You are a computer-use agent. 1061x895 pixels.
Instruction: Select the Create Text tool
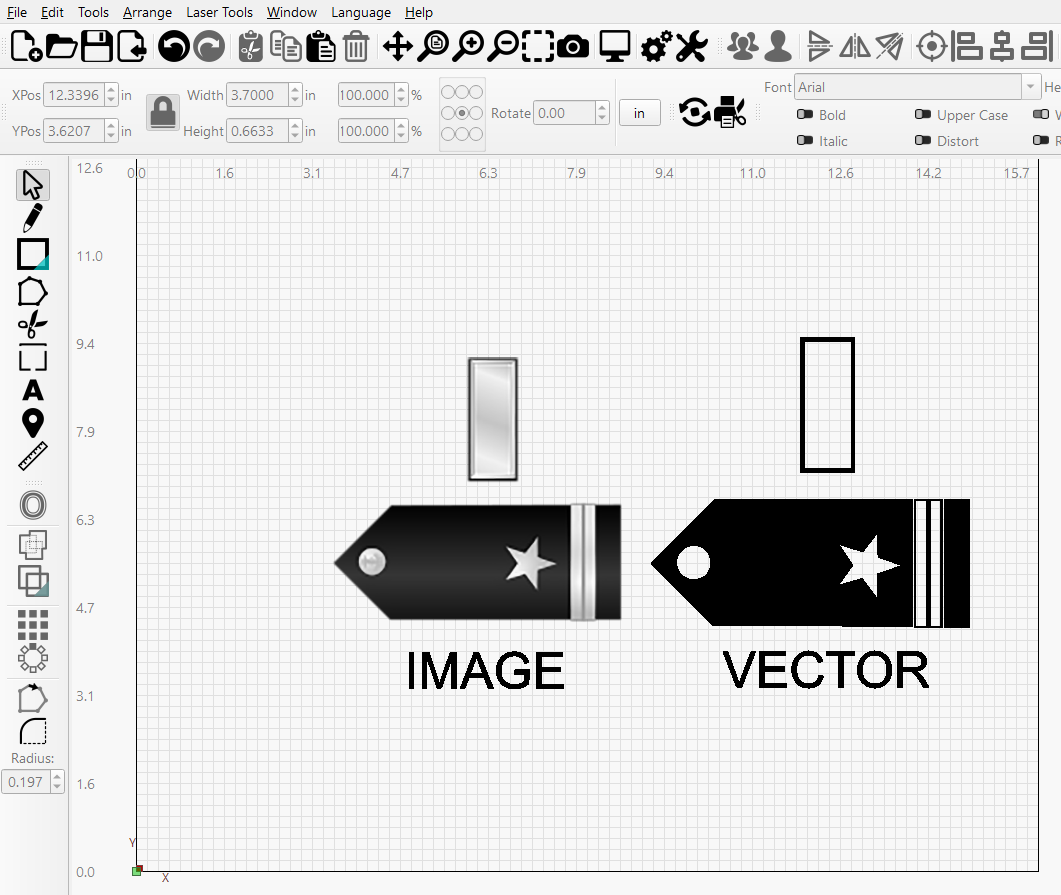click(32, 390)
